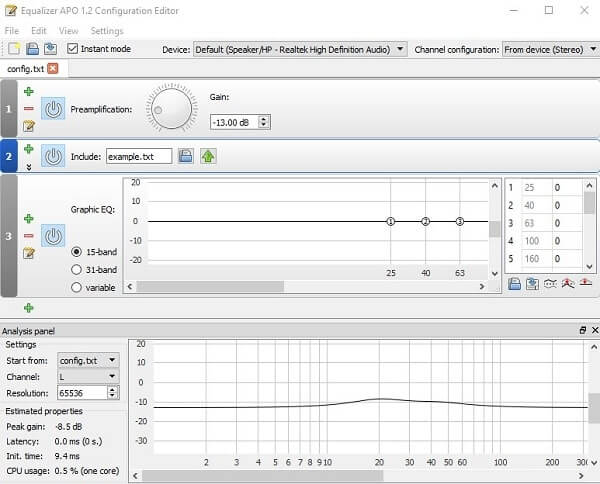Click the Graphic EQ import/save icon below table
The width and height of the screenshot is (600, 484).
(514, 284)
